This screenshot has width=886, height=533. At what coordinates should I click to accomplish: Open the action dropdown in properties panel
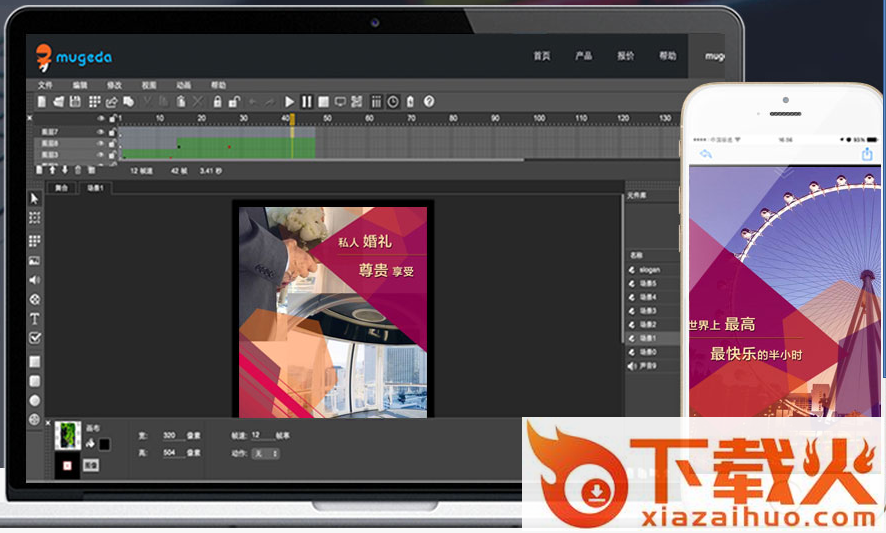pyautogui.click(x=266, y=453)
